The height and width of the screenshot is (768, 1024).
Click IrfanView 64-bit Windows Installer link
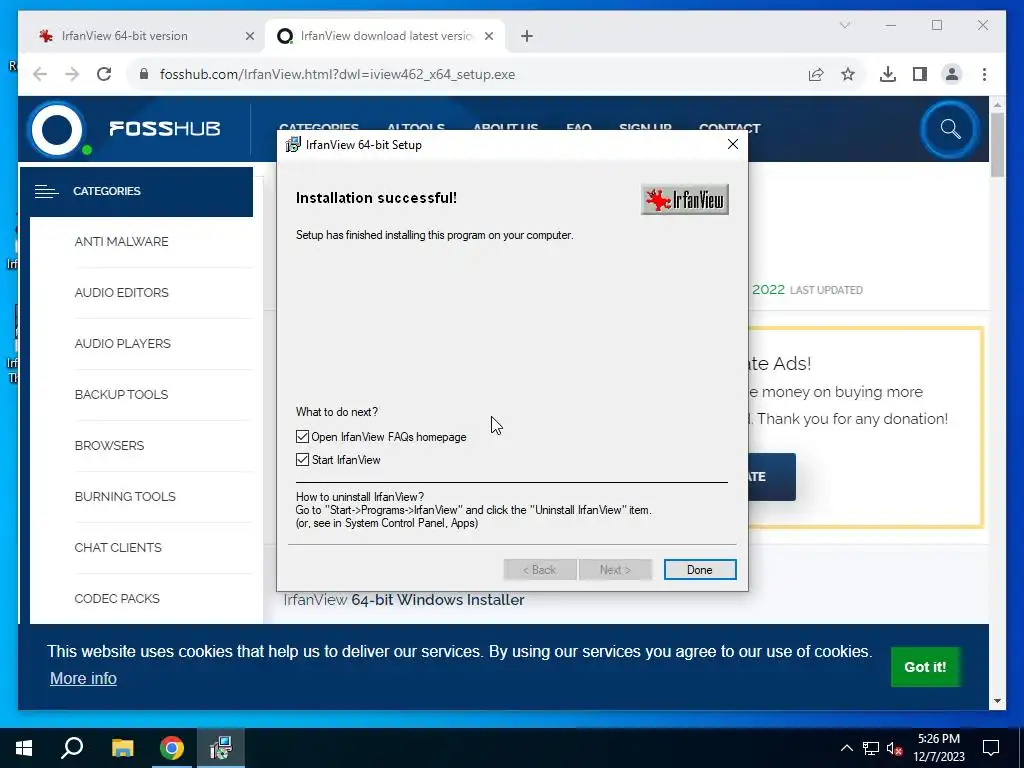pyautogui.click(x=404, y=600)
